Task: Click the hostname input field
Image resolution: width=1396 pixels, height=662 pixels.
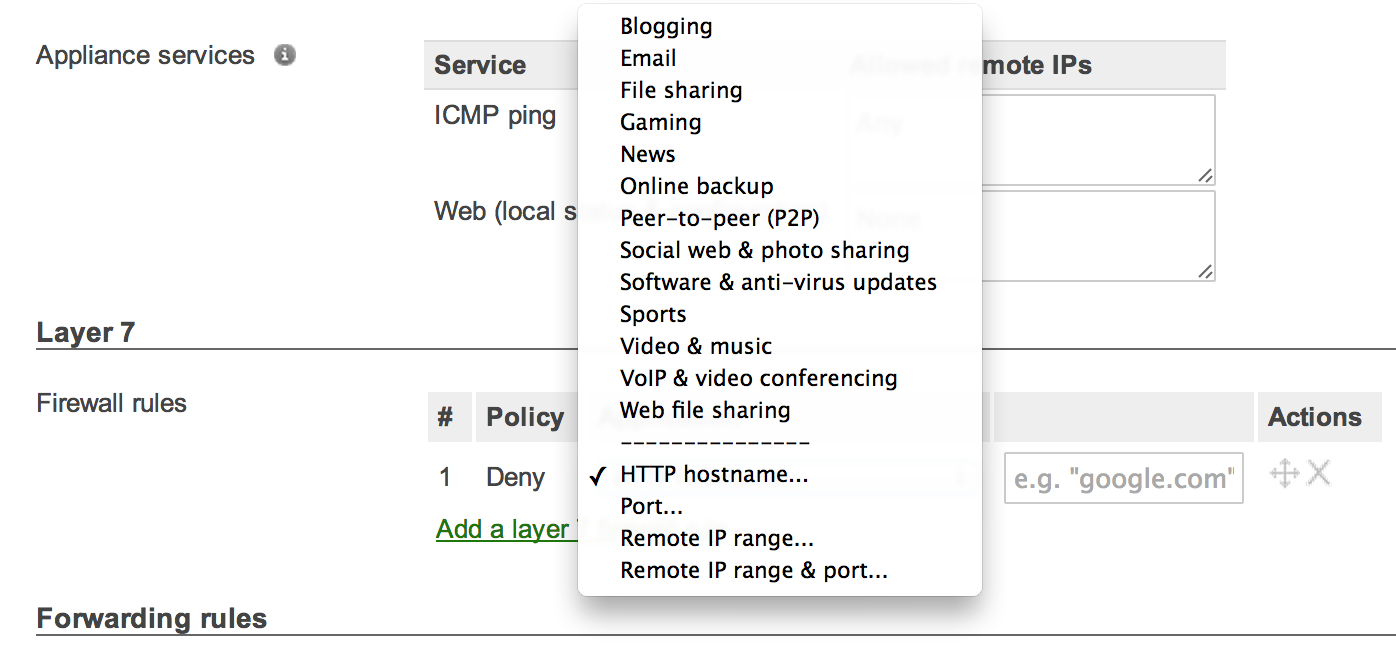Action: coord(1123,478)
